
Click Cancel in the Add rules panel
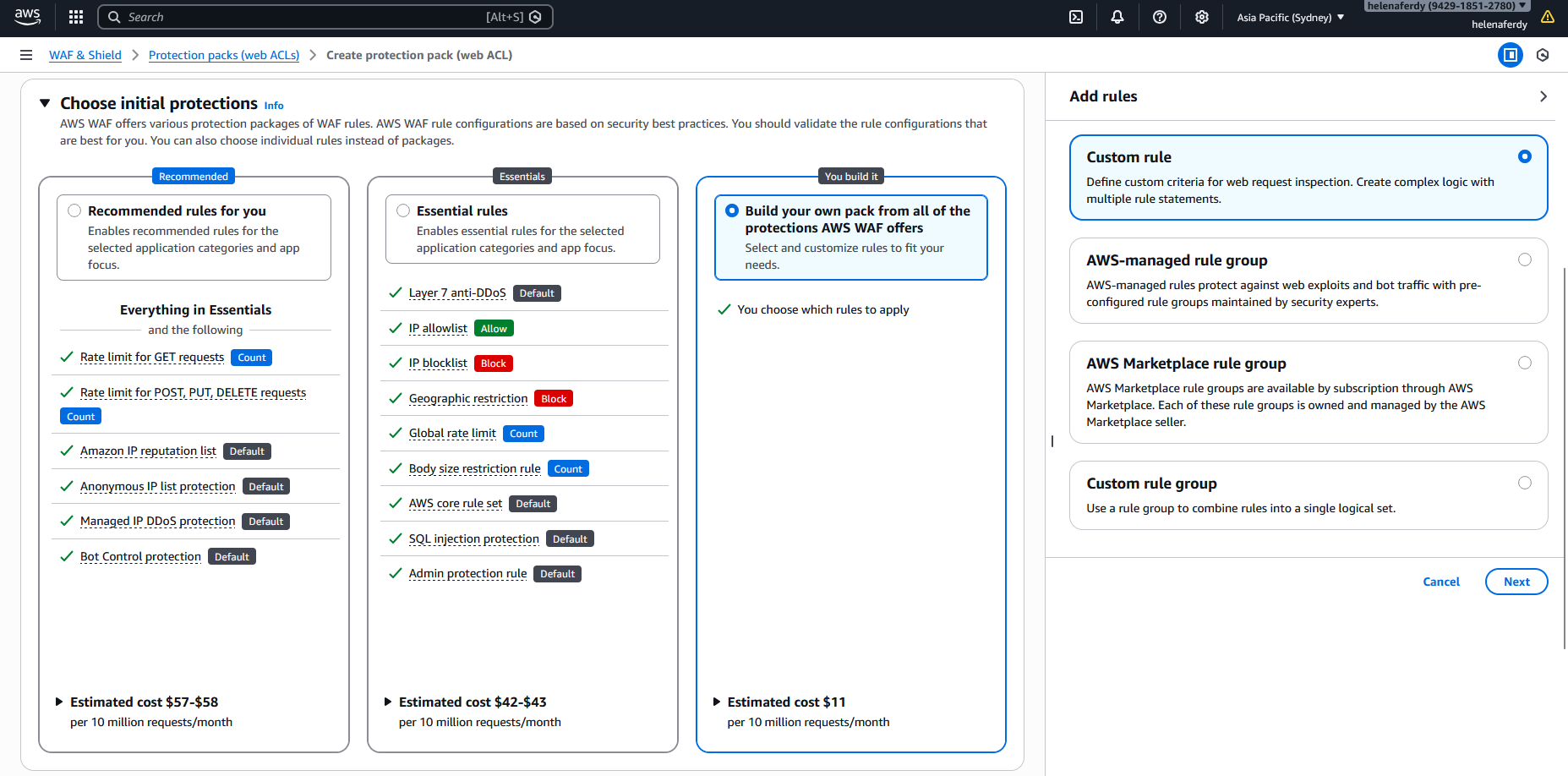click(x=1440, y=582)
